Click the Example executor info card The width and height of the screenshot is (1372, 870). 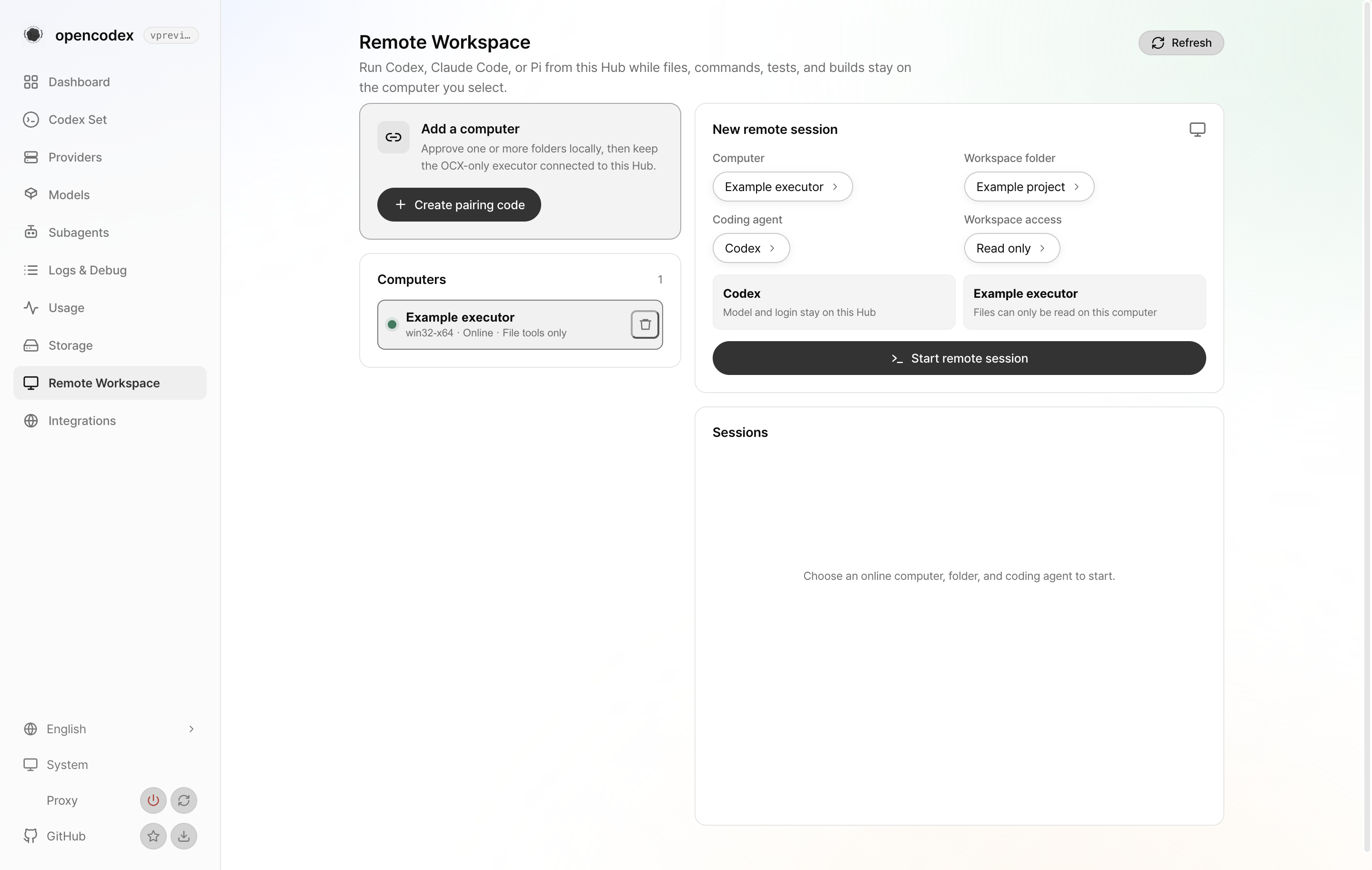pyautogui.click(x=1084, y=302)
